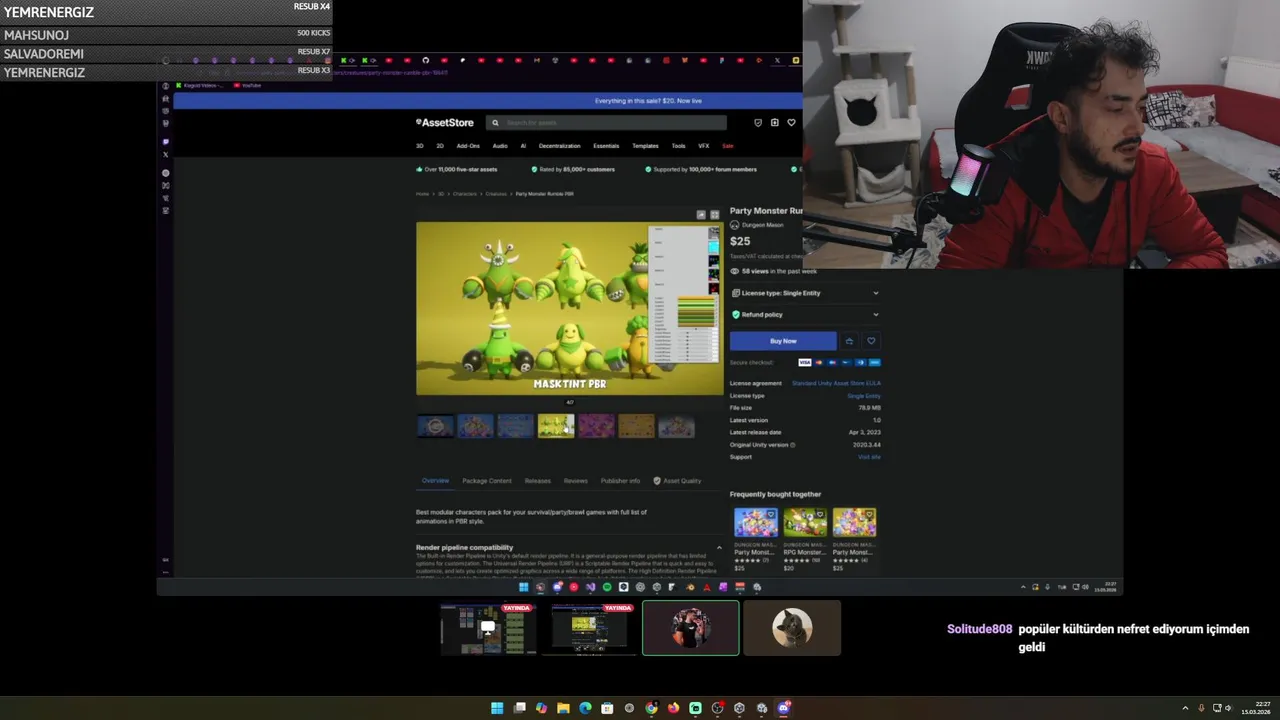Open the VFX category menu

coord(704,146)
